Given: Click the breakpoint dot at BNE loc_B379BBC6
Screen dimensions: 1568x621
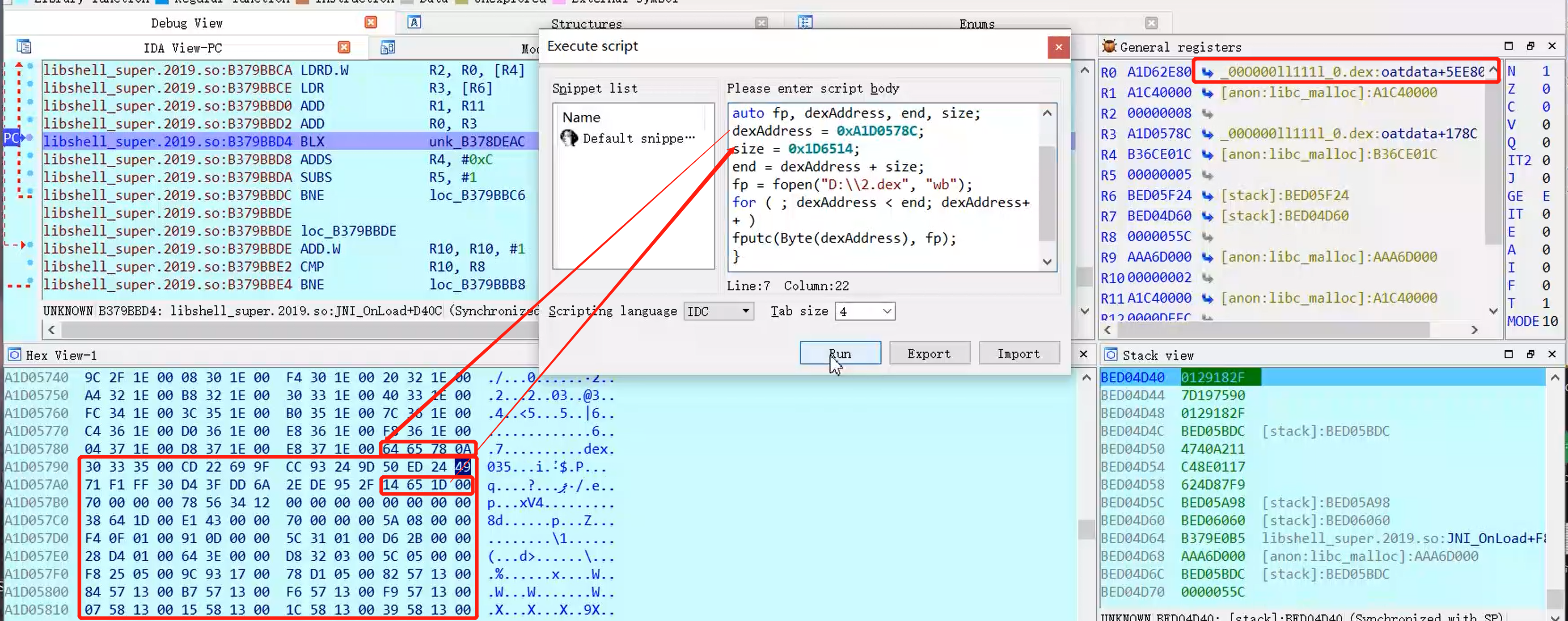Looking at the screenshot, I should (30, 194).
